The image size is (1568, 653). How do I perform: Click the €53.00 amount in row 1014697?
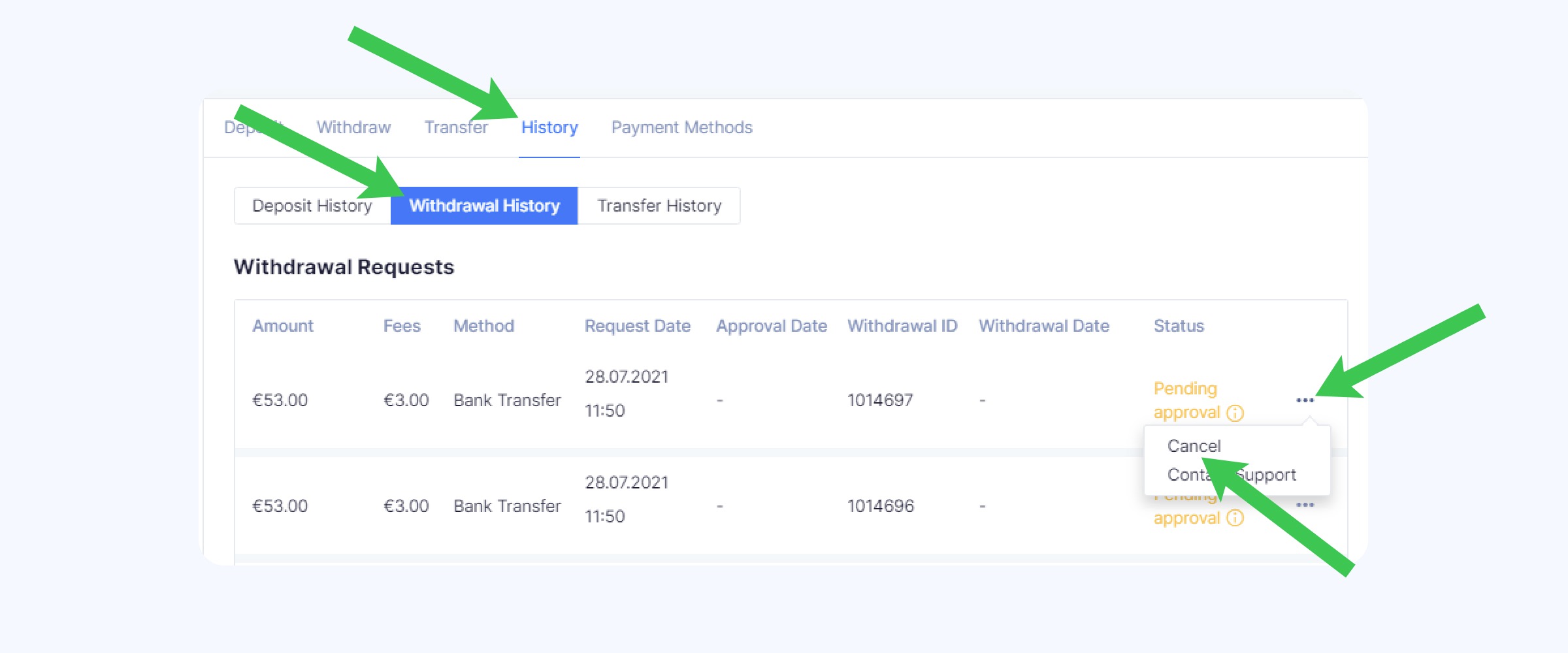[280, 400]
